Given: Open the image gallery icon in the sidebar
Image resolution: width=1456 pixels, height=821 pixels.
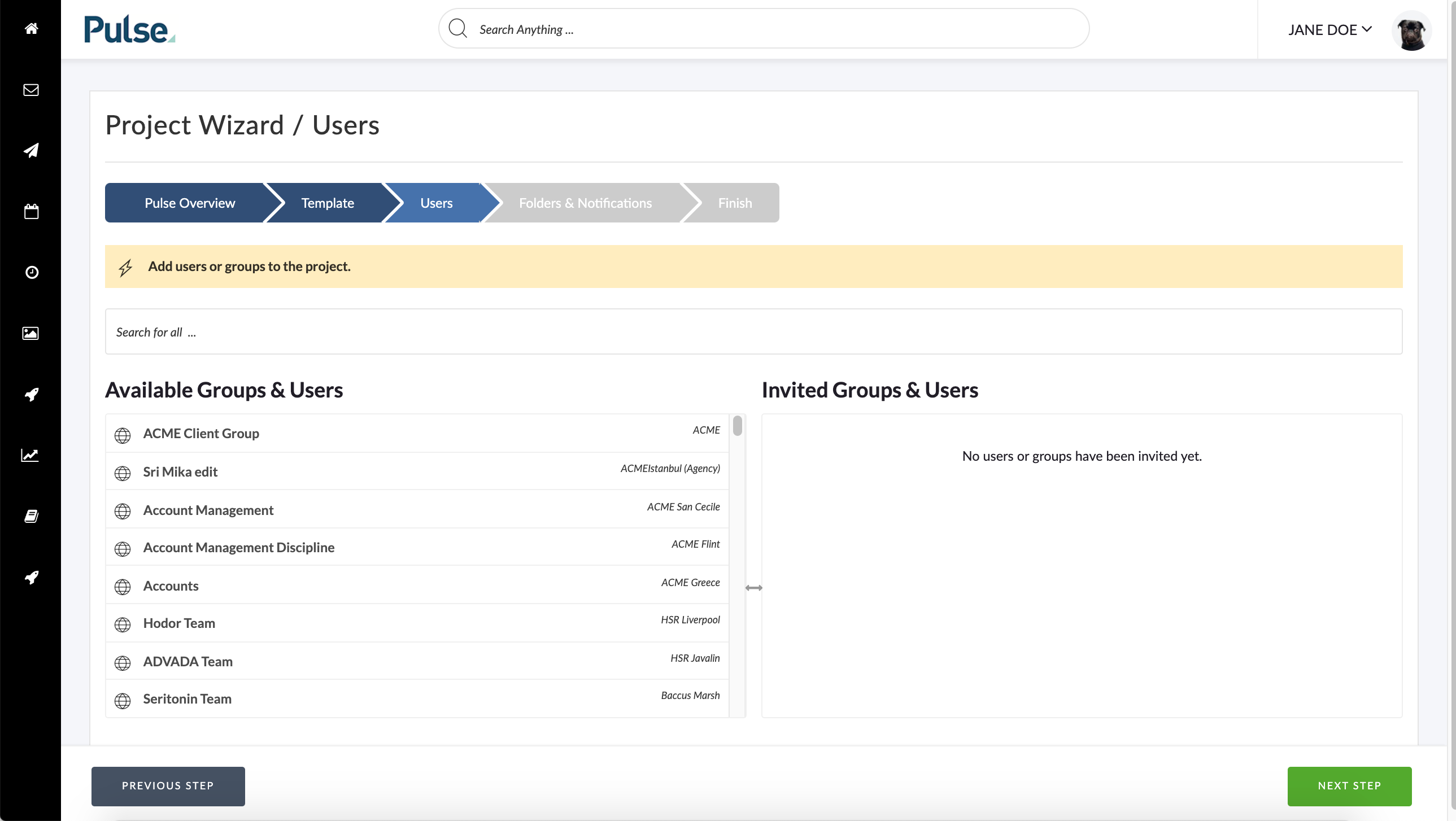Looking at the screenshot, I should tap(30, 333).
